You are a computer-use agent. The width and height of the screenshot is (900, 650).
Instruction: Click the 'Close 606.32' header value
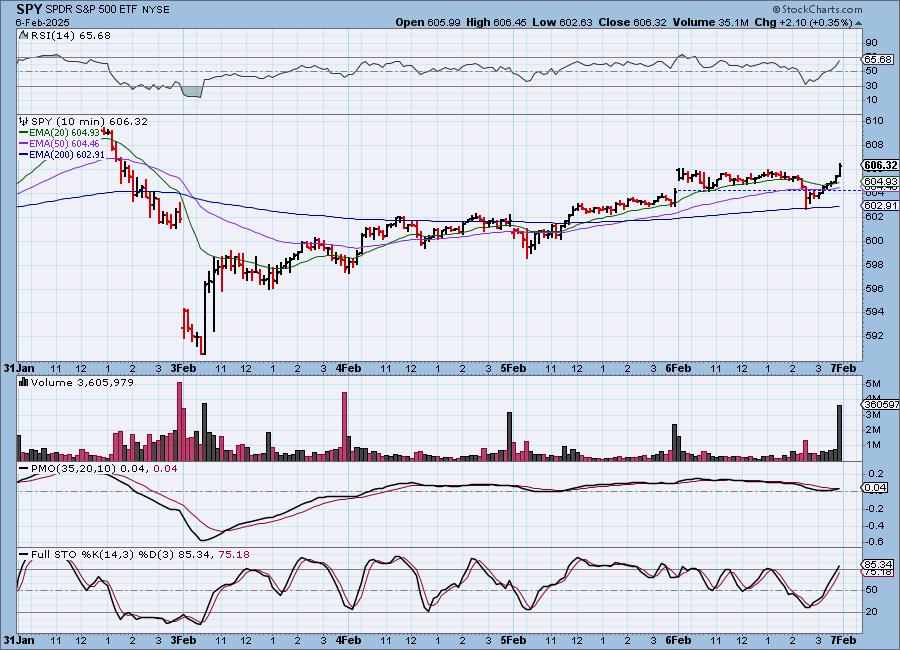(633, 22)
